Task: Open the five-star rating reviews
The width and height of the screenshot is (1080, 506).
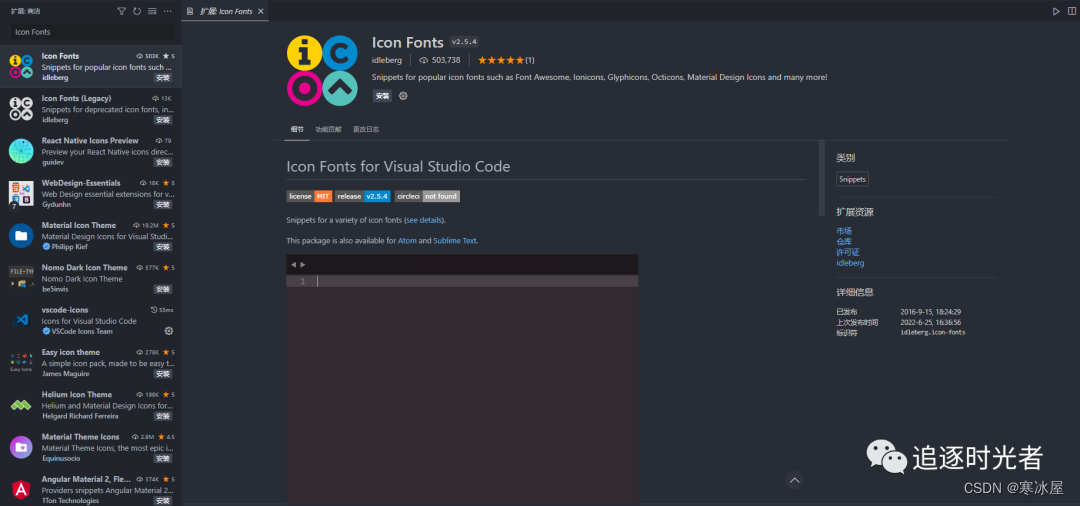Action: pyautogui.click(x=506, y=60)
